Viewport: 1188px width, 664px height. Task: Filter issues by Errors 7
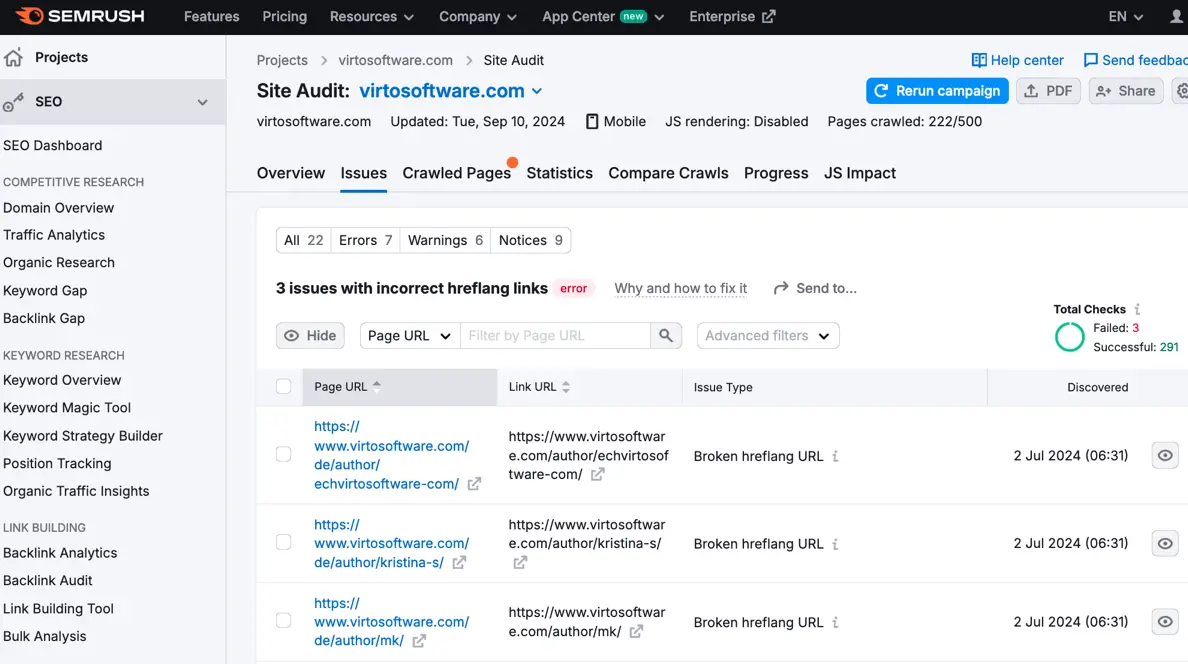(x=365, y=240)
